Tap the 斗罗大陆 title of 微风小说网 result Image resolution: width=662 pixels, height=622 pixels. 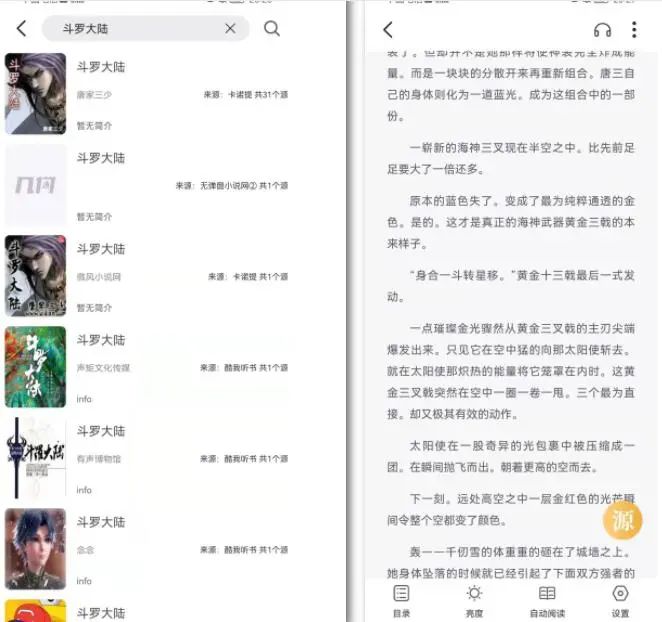tap(101, 249)
